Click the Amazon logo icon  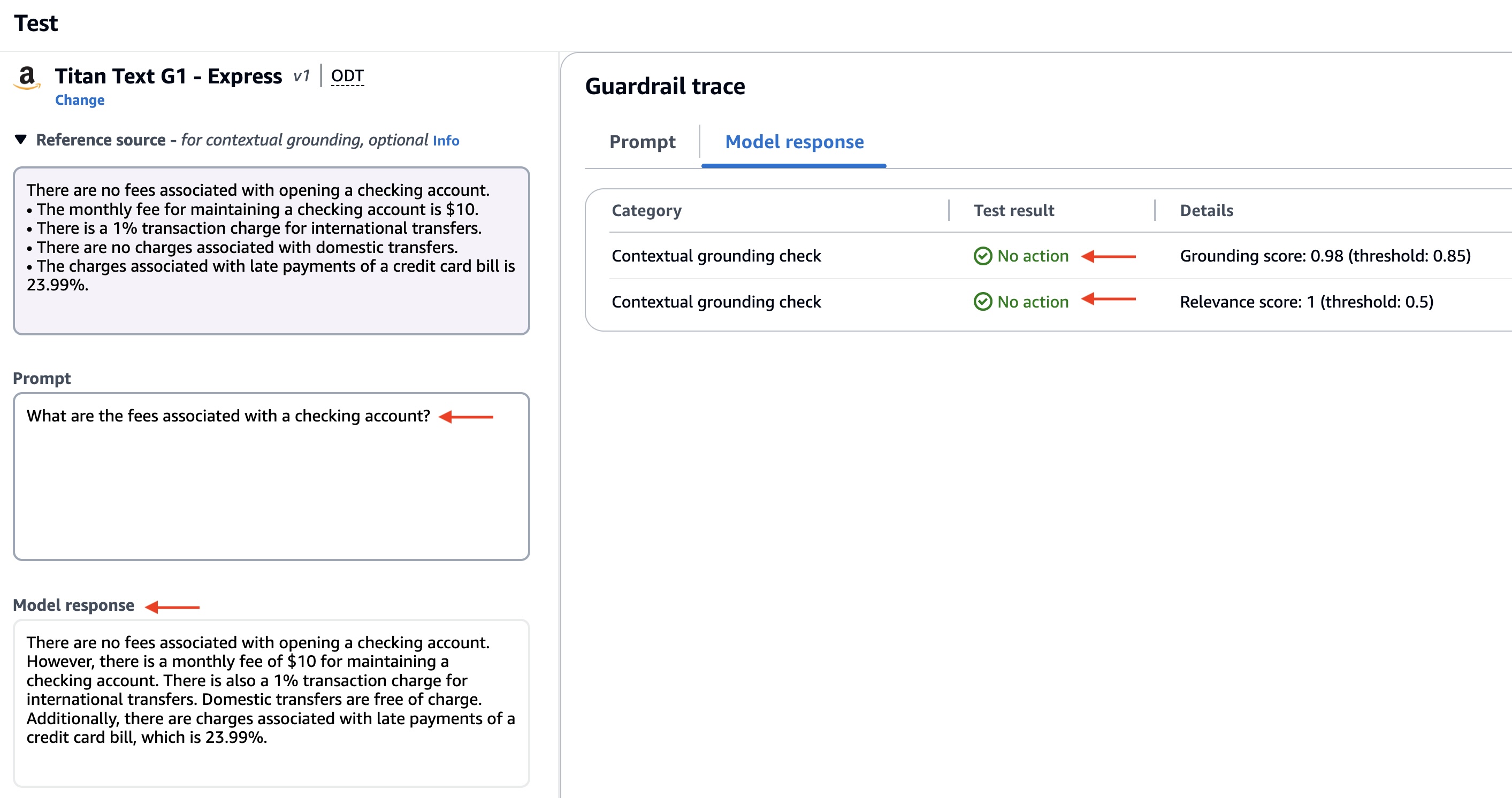point(26,78)
